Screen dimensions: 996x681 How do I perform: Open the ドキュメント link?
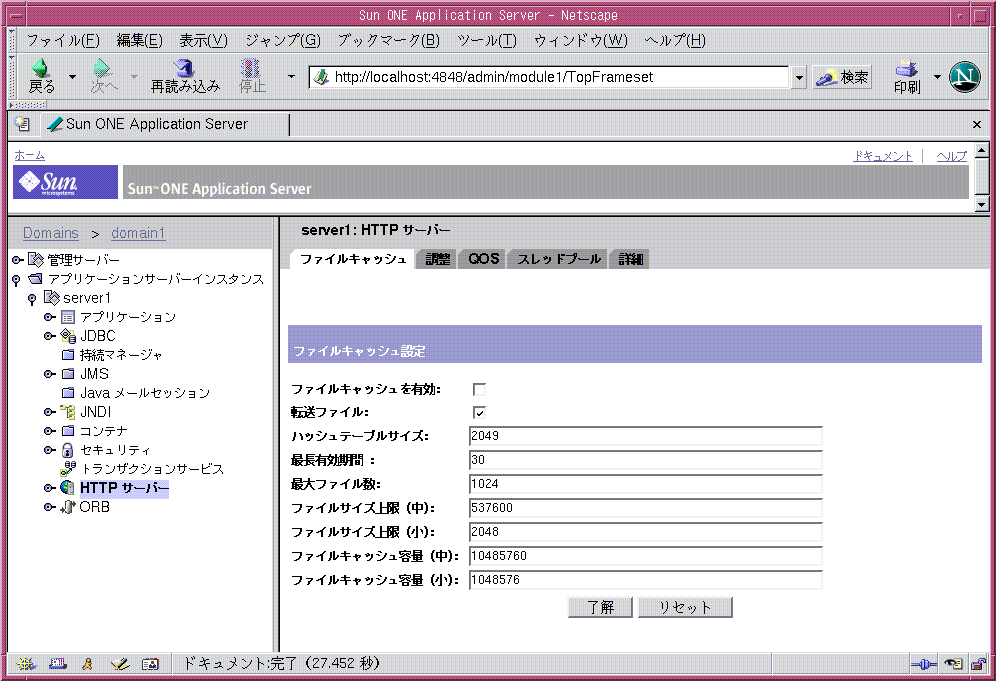(x=883, y=156)
